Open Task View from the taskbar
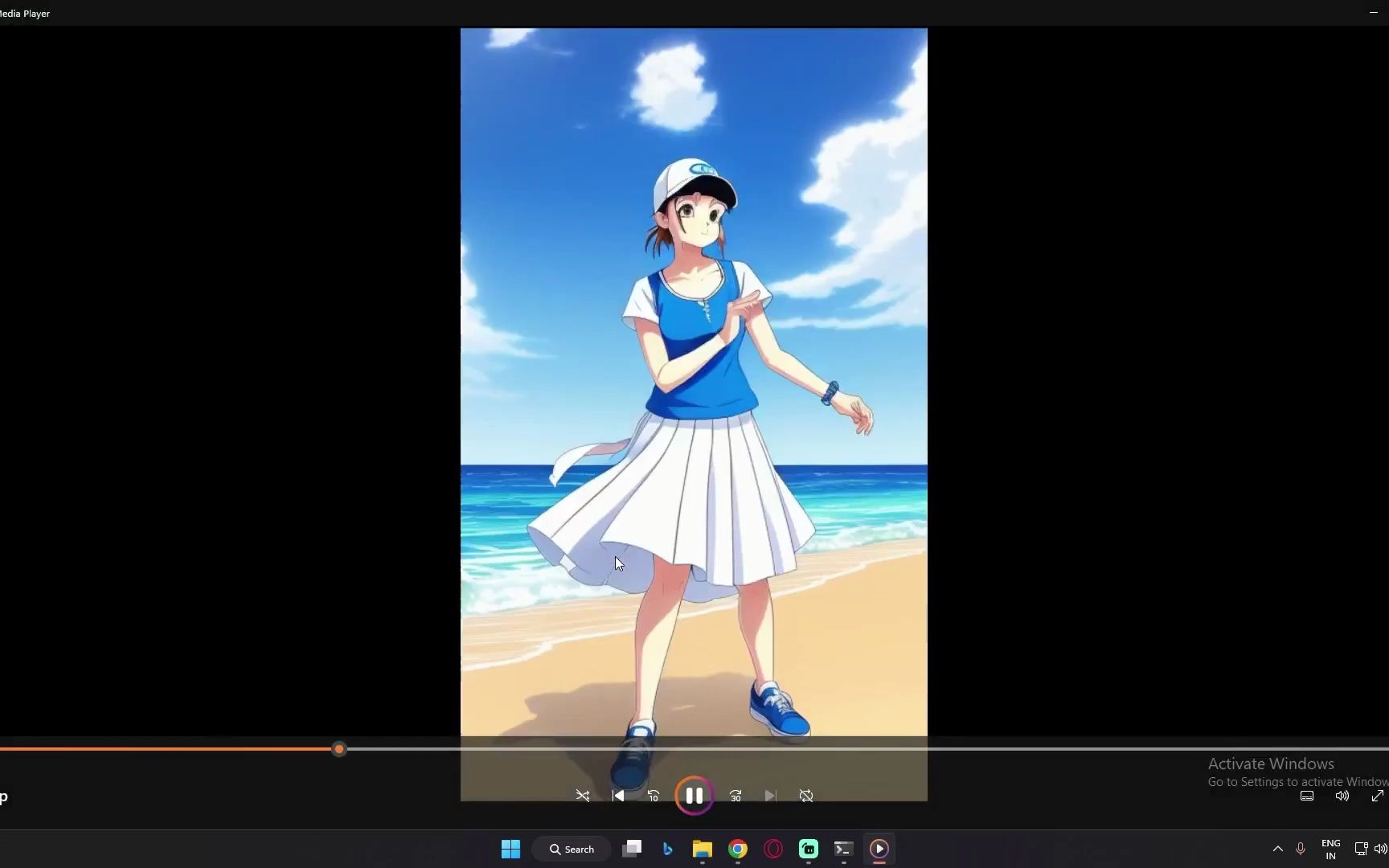1389x868 pixels. [633, 848]
